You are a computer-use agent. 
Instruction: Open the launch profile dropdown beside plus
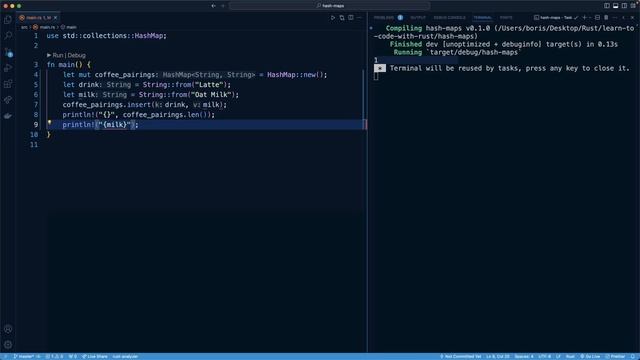[x=590, y=18]
